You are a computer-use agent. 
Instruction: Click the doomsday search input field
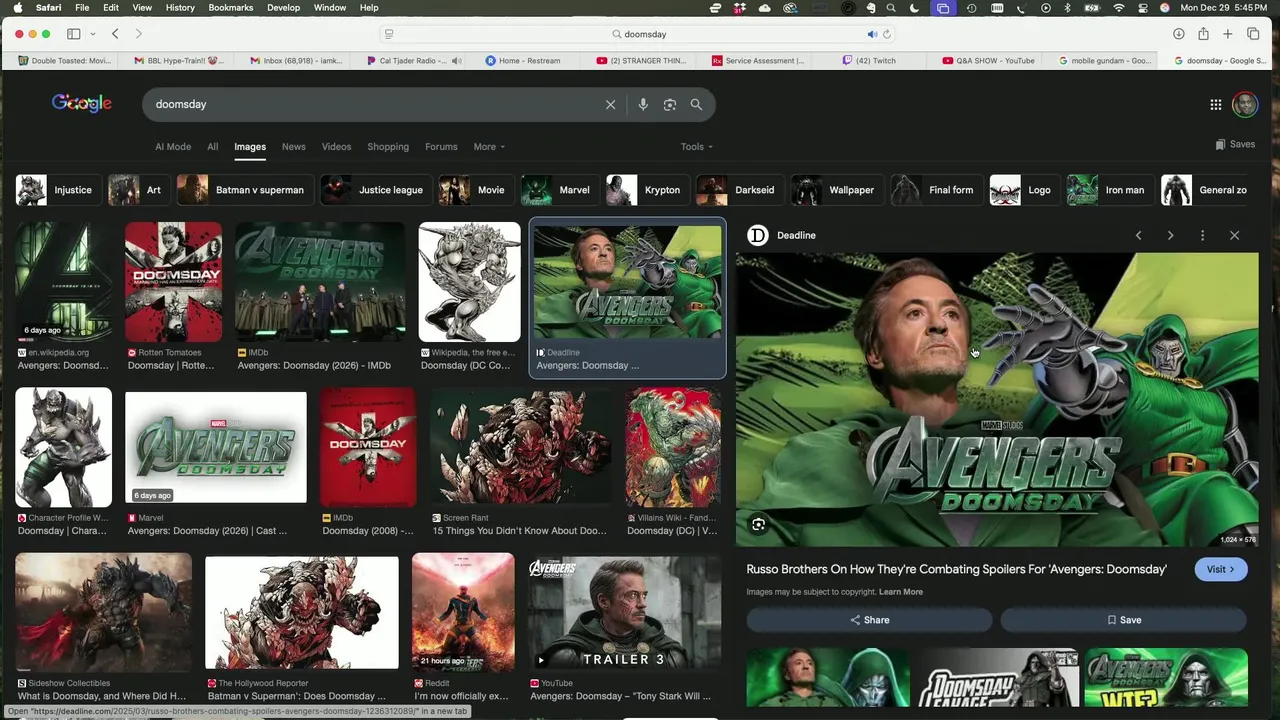(x=375, y=104)
